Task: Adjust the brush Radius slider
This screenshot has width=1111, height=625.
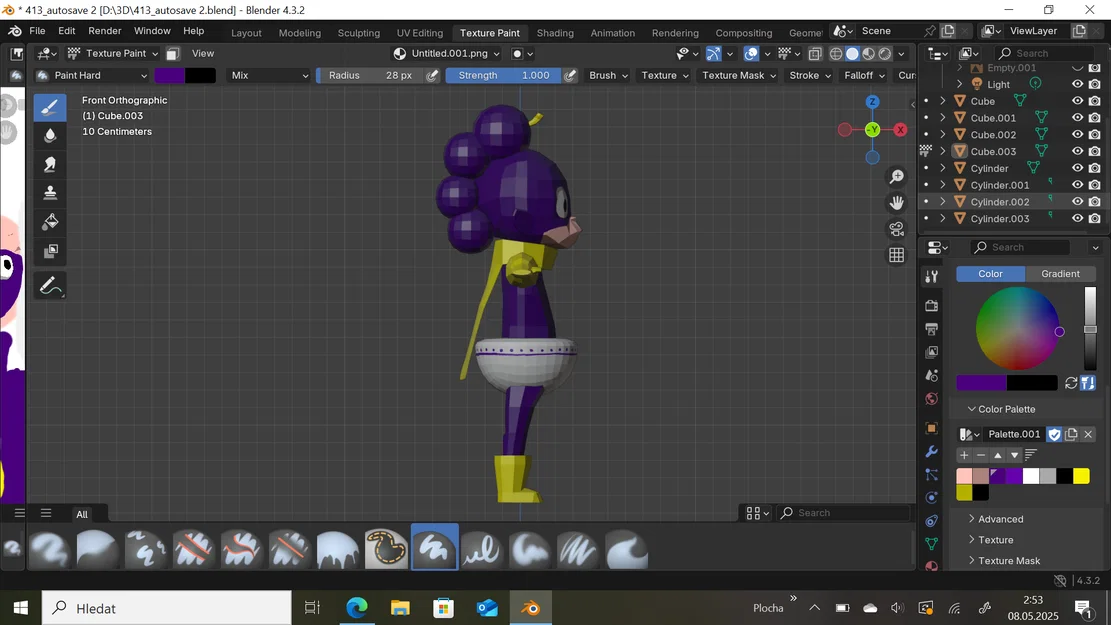Action: click(370, 75)
